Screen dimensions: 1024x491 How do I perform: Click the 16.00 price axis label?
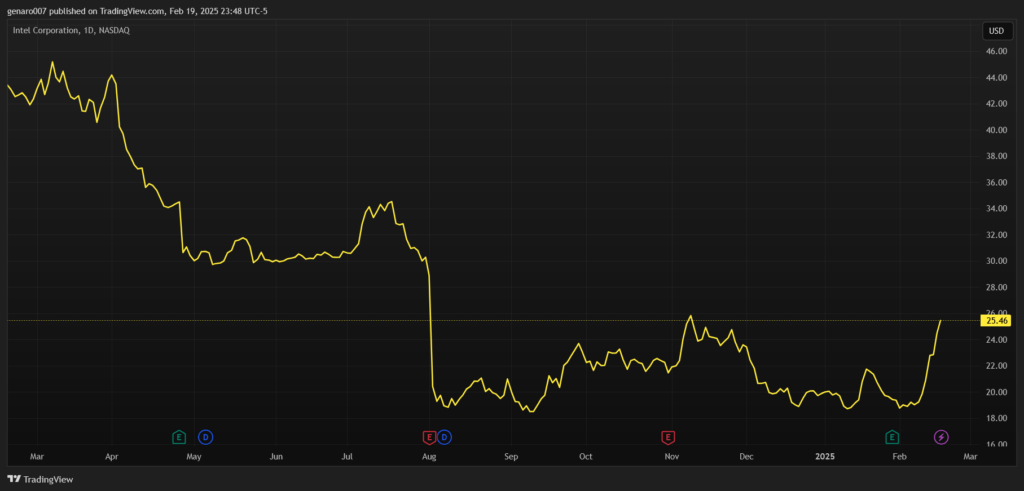[995, 445]
